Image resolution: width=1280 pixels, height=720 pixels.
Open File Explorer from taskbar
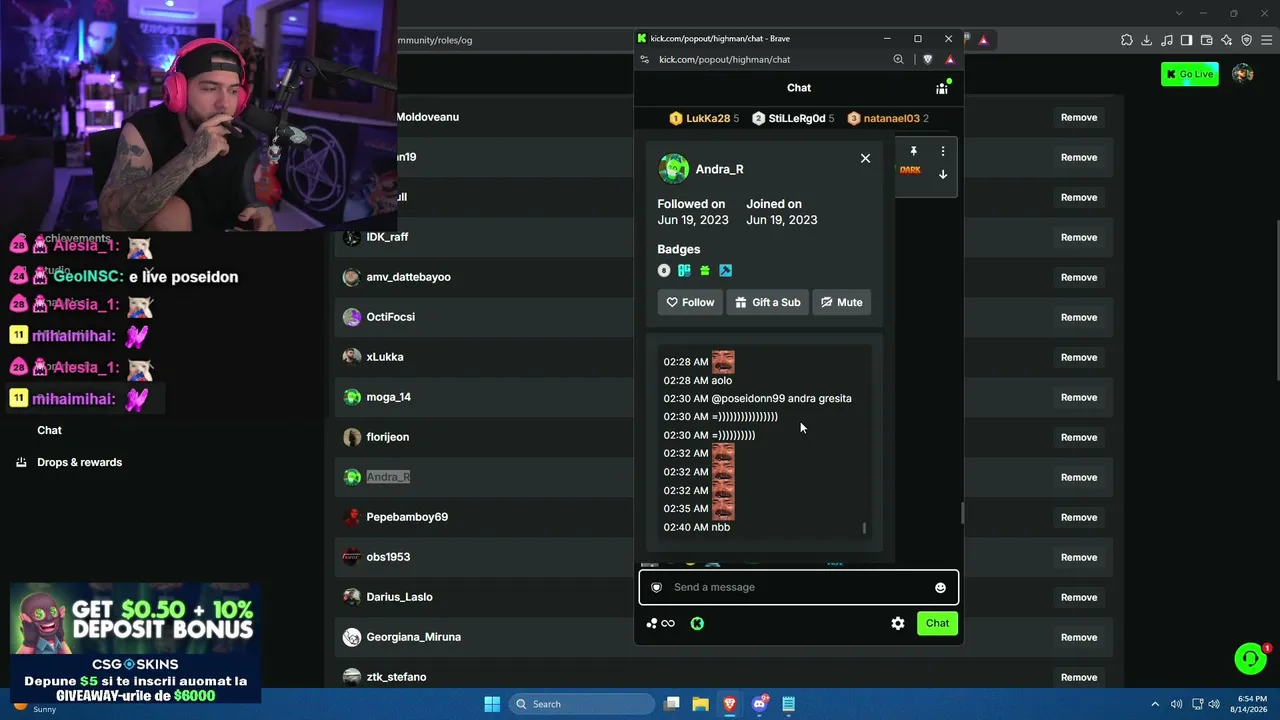[700, 704]
